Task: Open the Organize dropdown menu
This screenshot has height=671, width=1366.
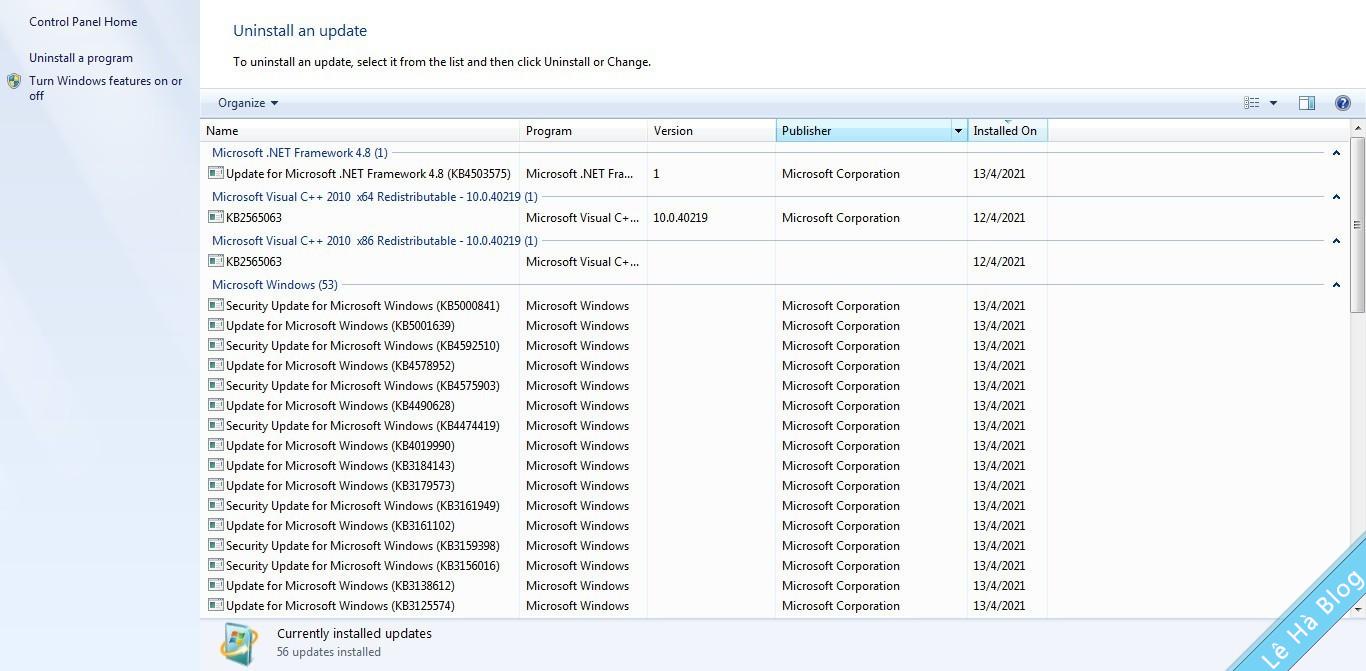Action: pyautogui.click(x=248, y=103)
